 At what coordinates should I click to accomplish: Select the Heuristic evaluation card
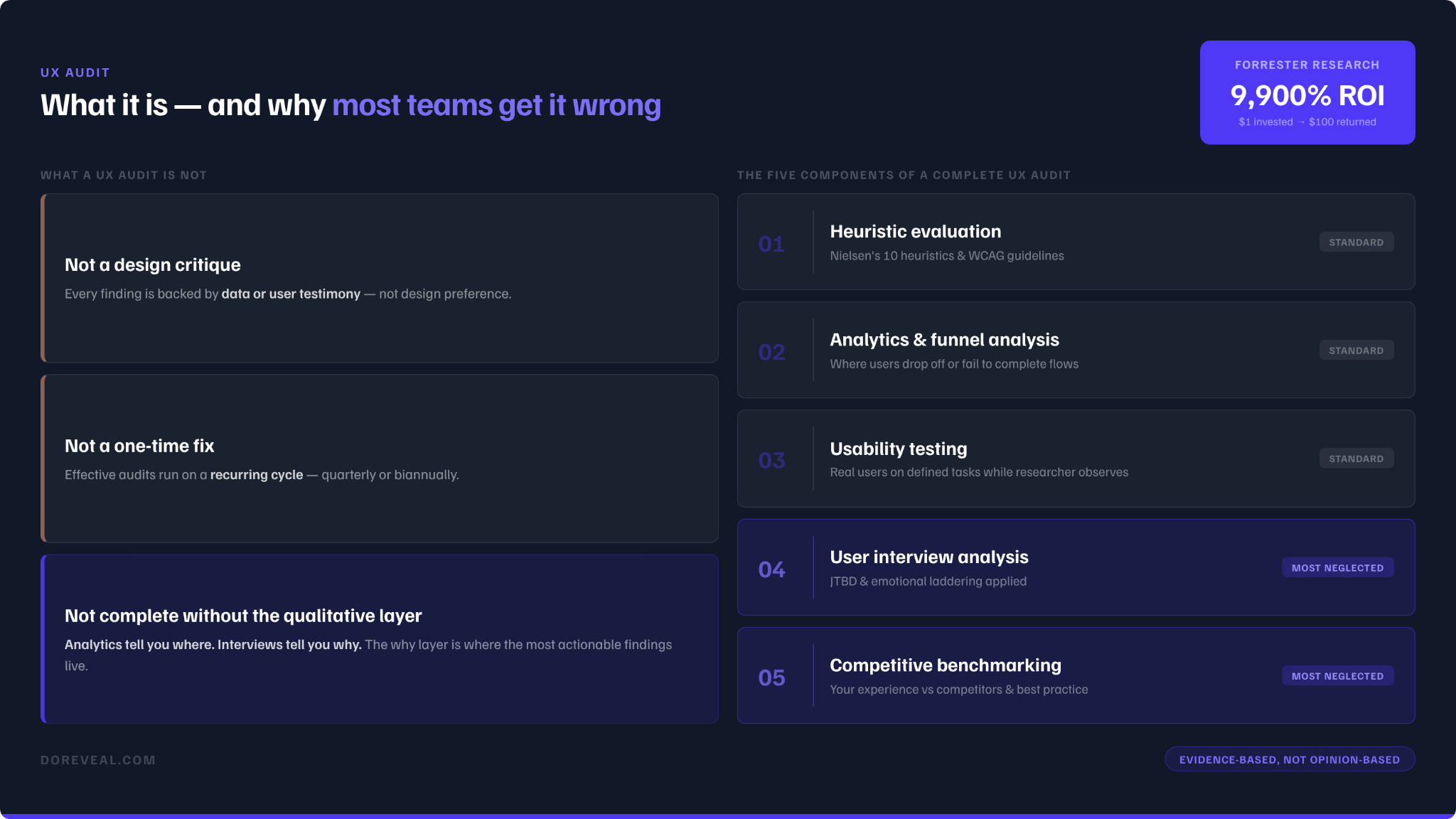coord(1076,242)
